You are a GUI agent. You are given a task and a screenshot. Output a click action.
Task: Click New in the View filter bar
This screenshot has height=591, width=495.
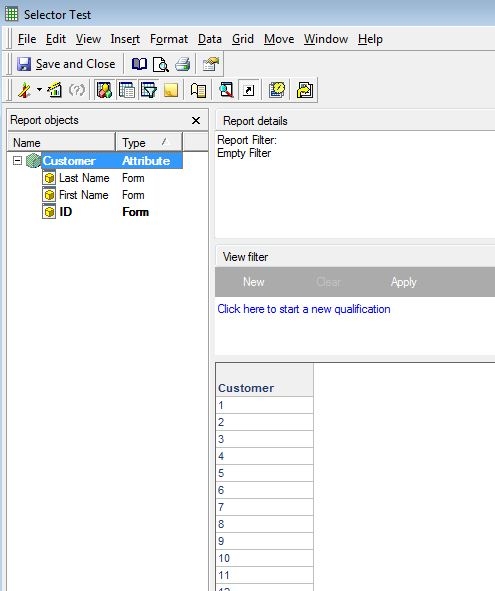point(253,282)
